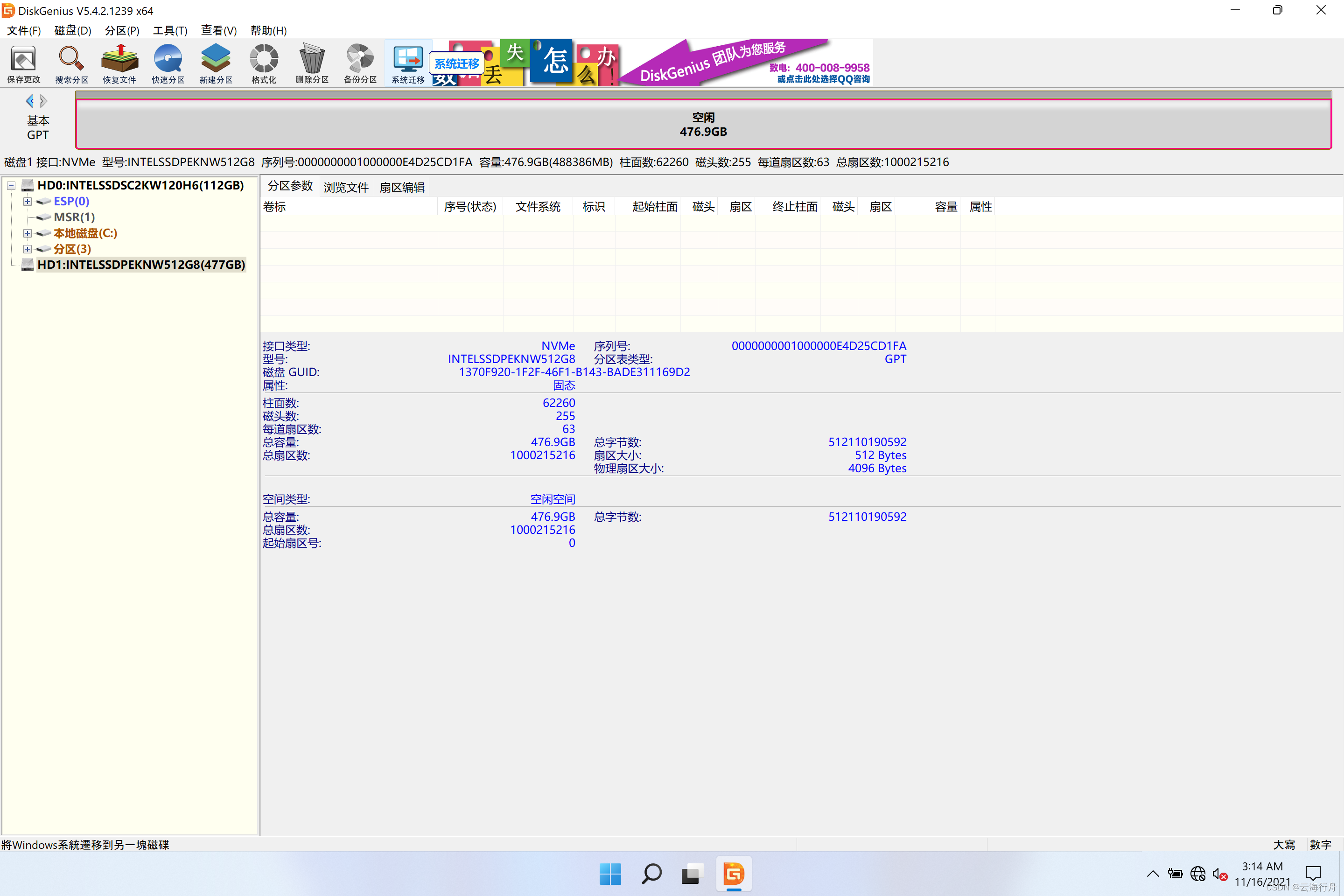Collapse the HD0 disk tree node
Screen dimensions: 1344x896
[x=11, y=185]
